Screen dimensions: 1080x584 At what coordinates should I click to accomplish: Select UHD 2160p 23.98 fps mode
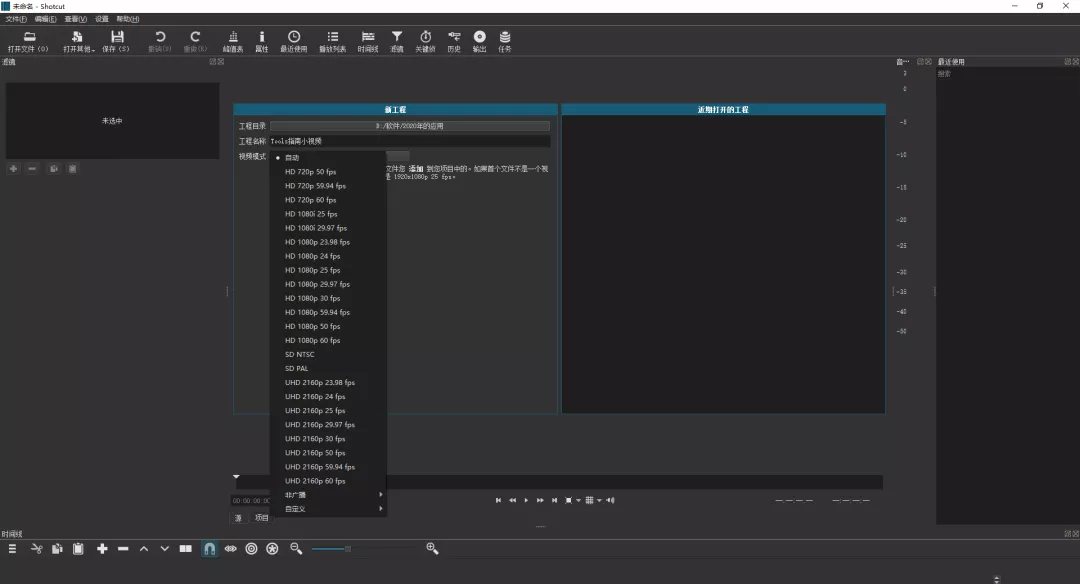pyautogui.click(x=328, y=382)
